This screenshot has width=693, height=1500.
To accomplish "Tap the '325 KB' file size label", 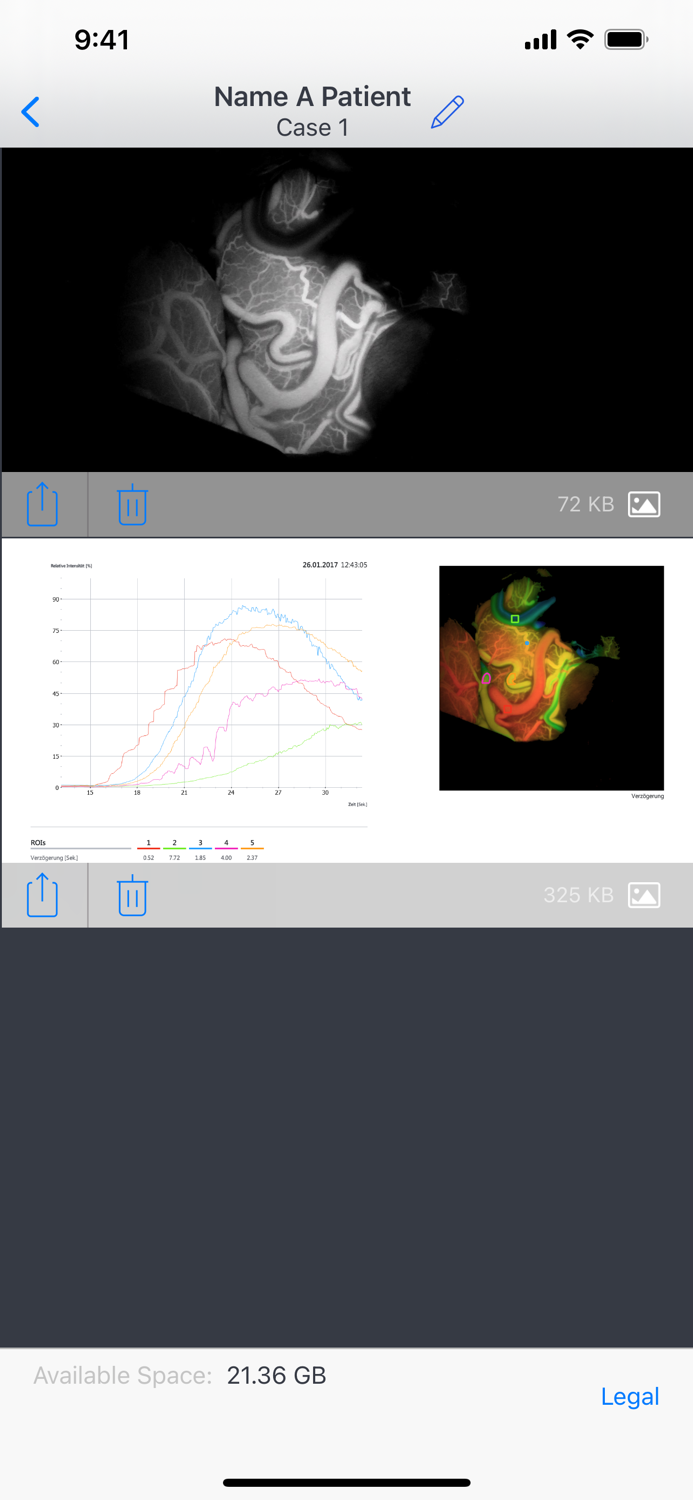I will click(578, 894).
